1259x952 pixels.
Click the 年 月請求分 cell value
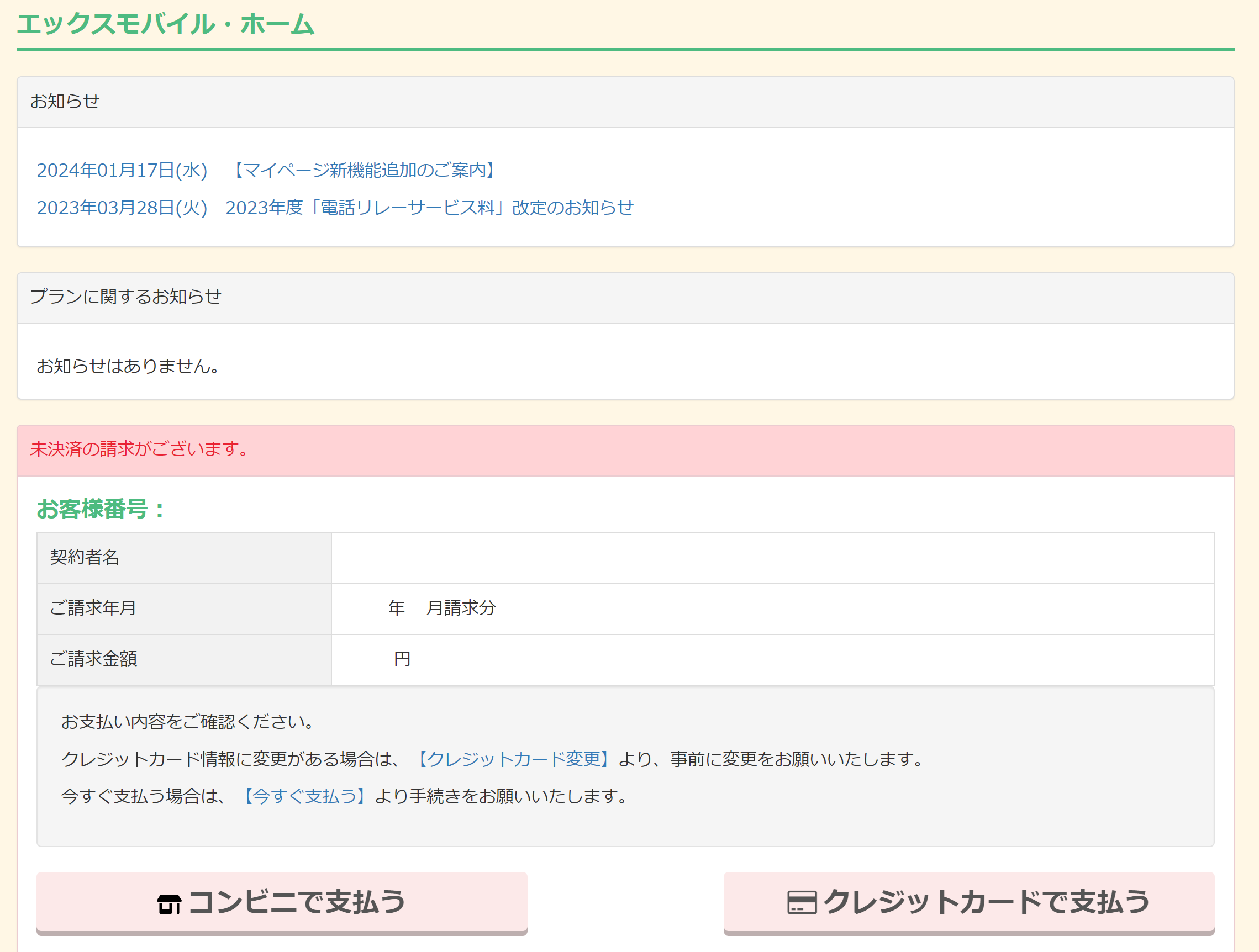tap(443, 609)
